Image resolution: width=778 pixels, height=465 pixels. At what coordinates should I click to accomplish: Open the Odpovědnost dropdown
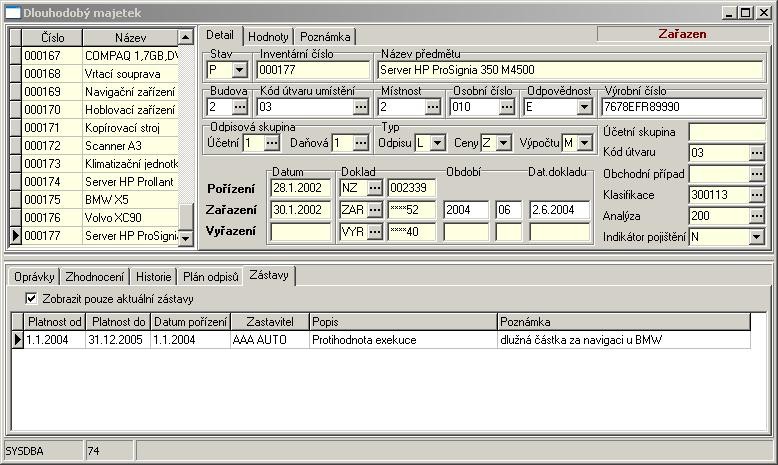tap(584, 107)
